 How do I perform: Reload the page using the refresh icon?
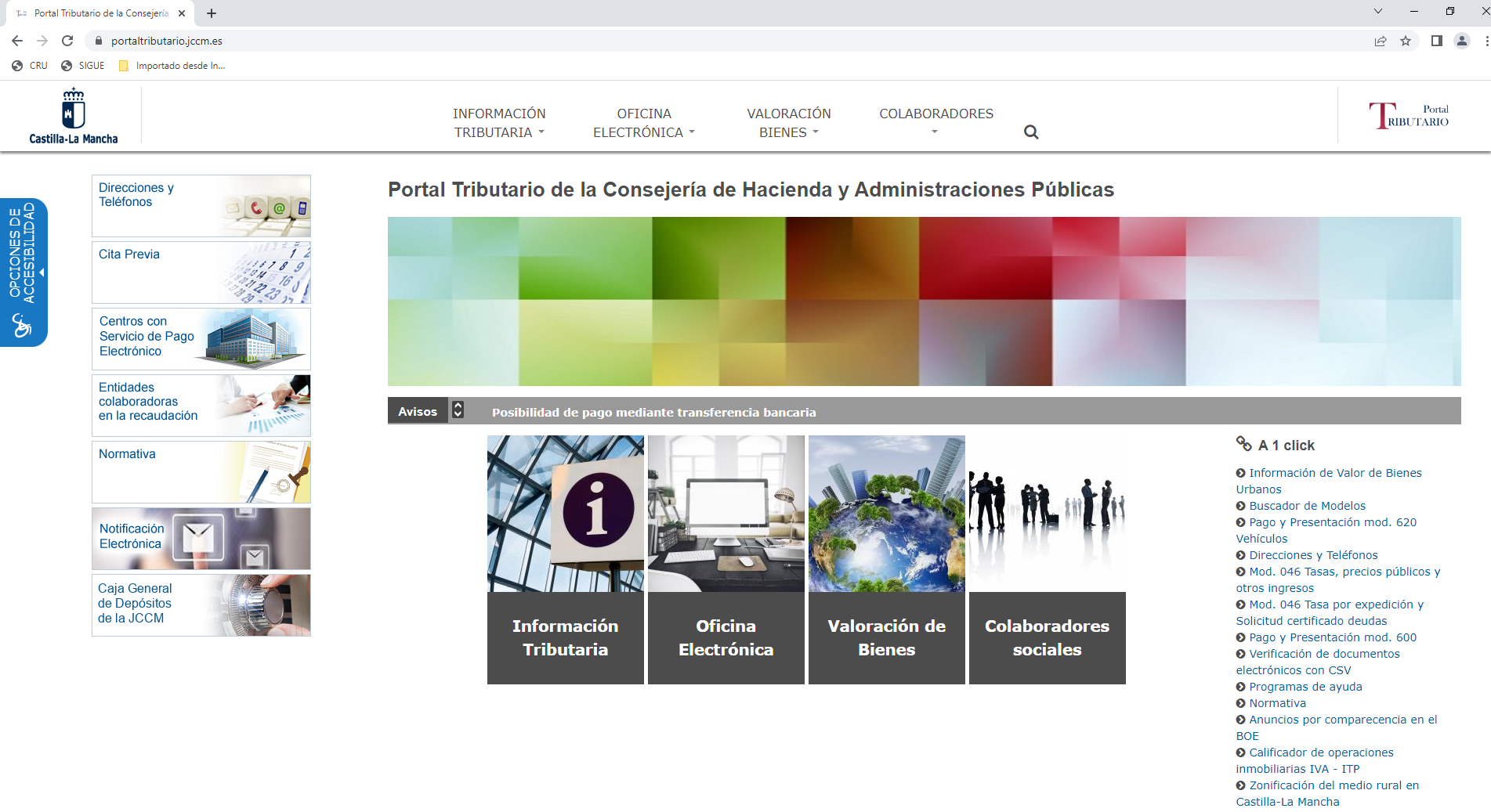pos(67,41)
